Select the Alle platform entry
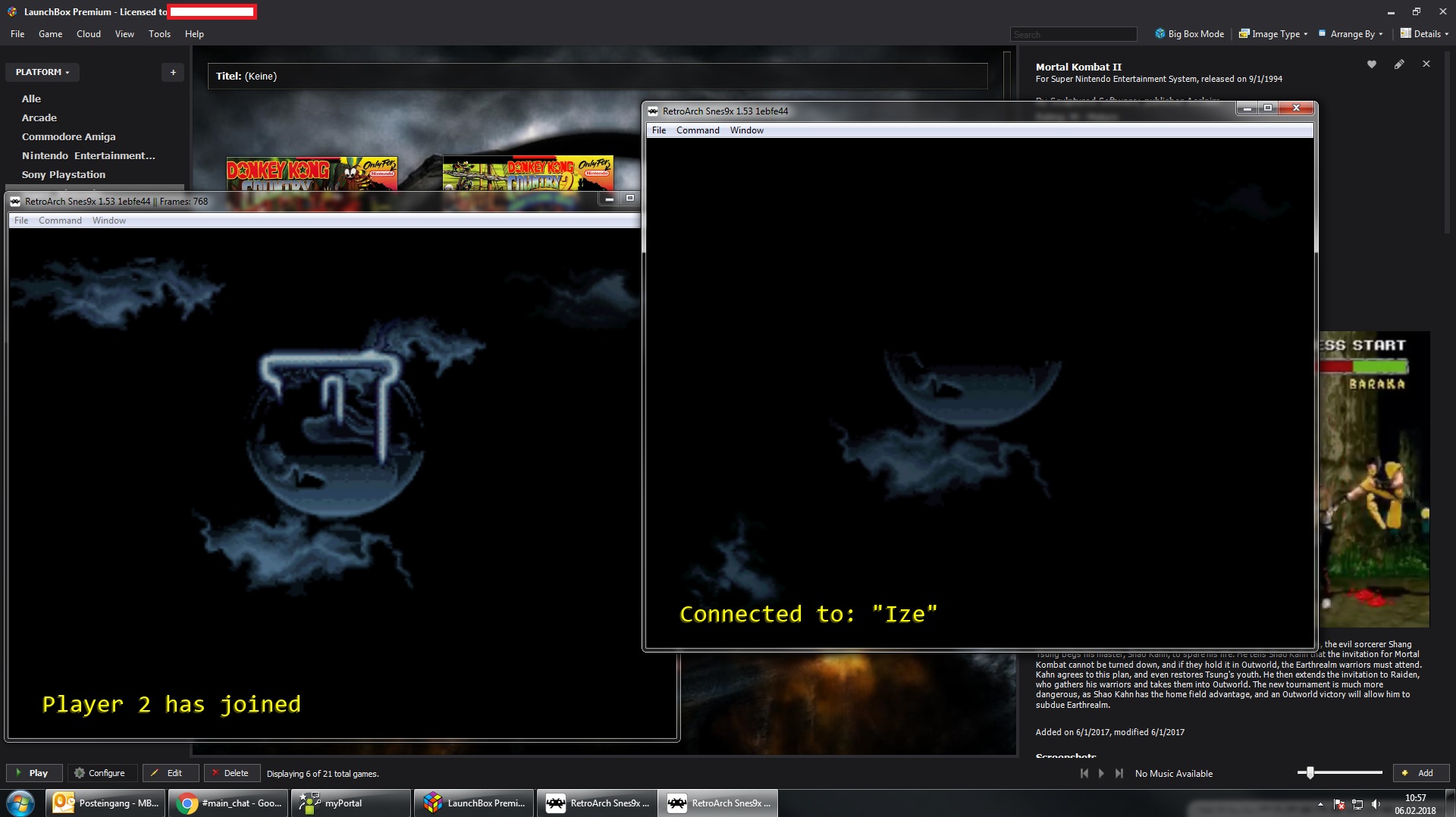 [x=31, y=99]
